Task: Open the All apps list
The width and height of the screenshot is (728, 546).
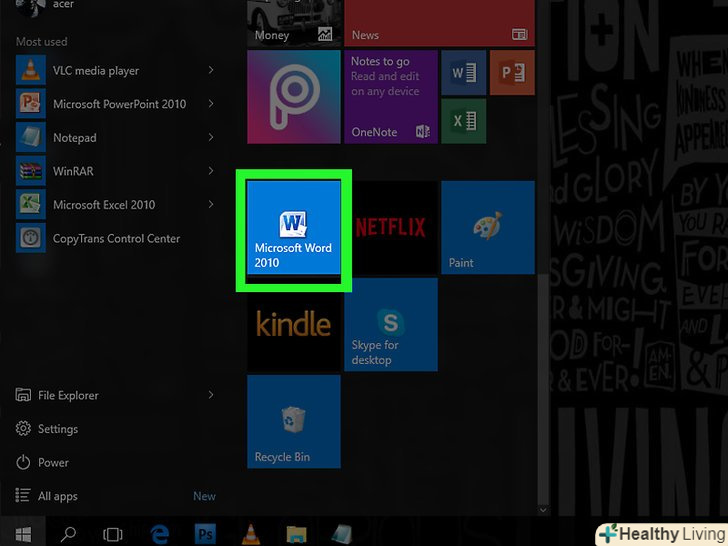Action: coord(57,496)
